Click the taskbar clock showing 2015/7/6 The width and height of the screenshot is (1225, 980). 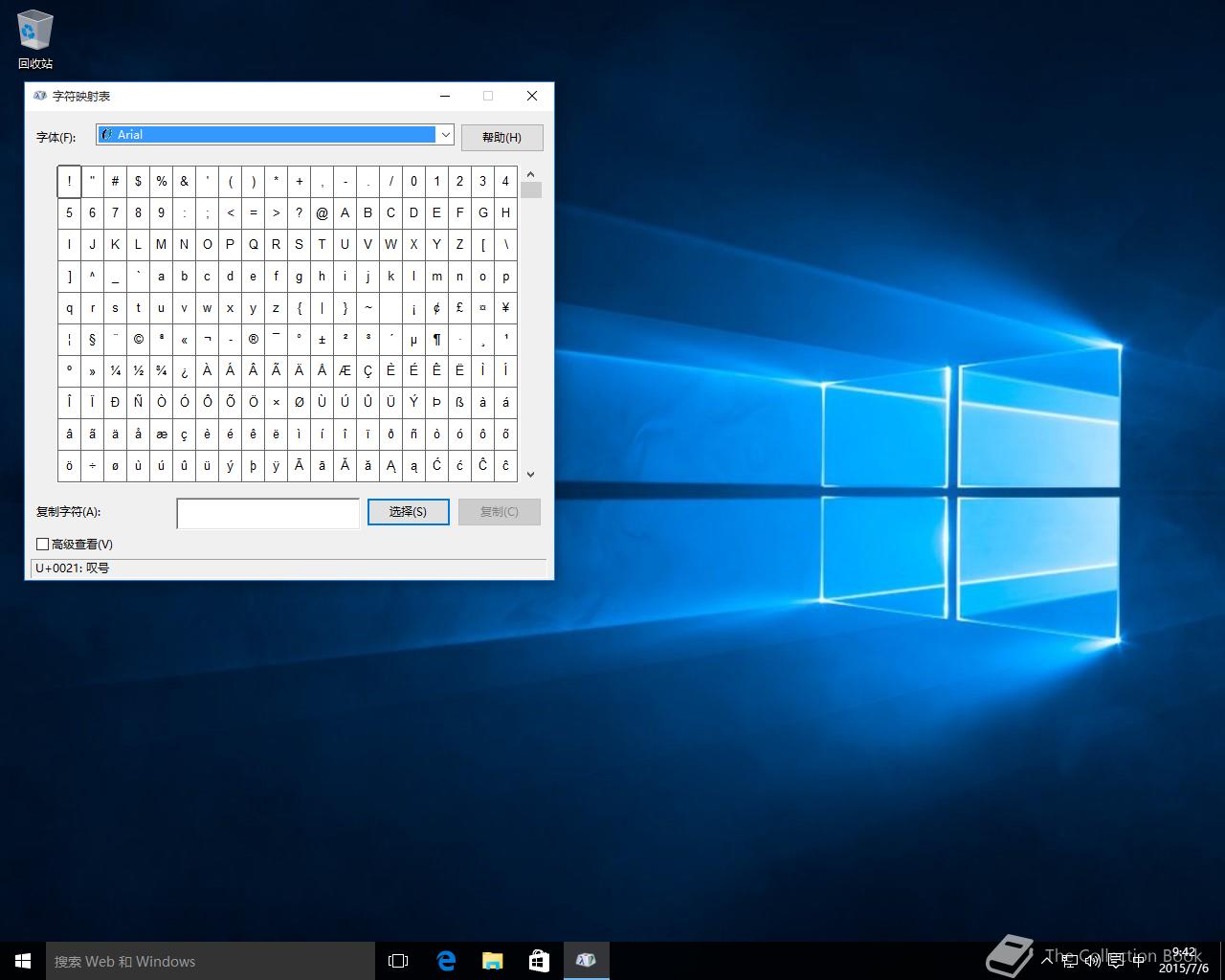(x=1184, y=961)
